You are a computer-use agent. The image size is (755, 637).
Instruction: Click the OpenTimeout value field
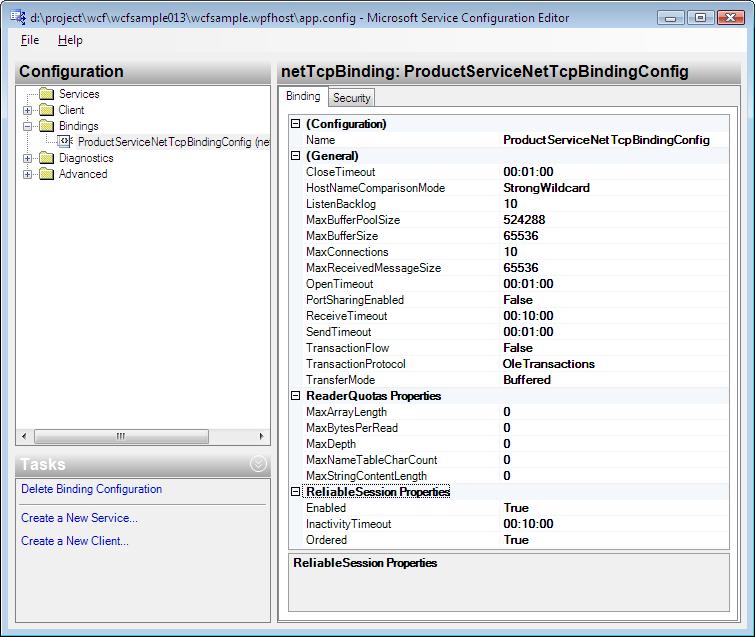(615, 284)
